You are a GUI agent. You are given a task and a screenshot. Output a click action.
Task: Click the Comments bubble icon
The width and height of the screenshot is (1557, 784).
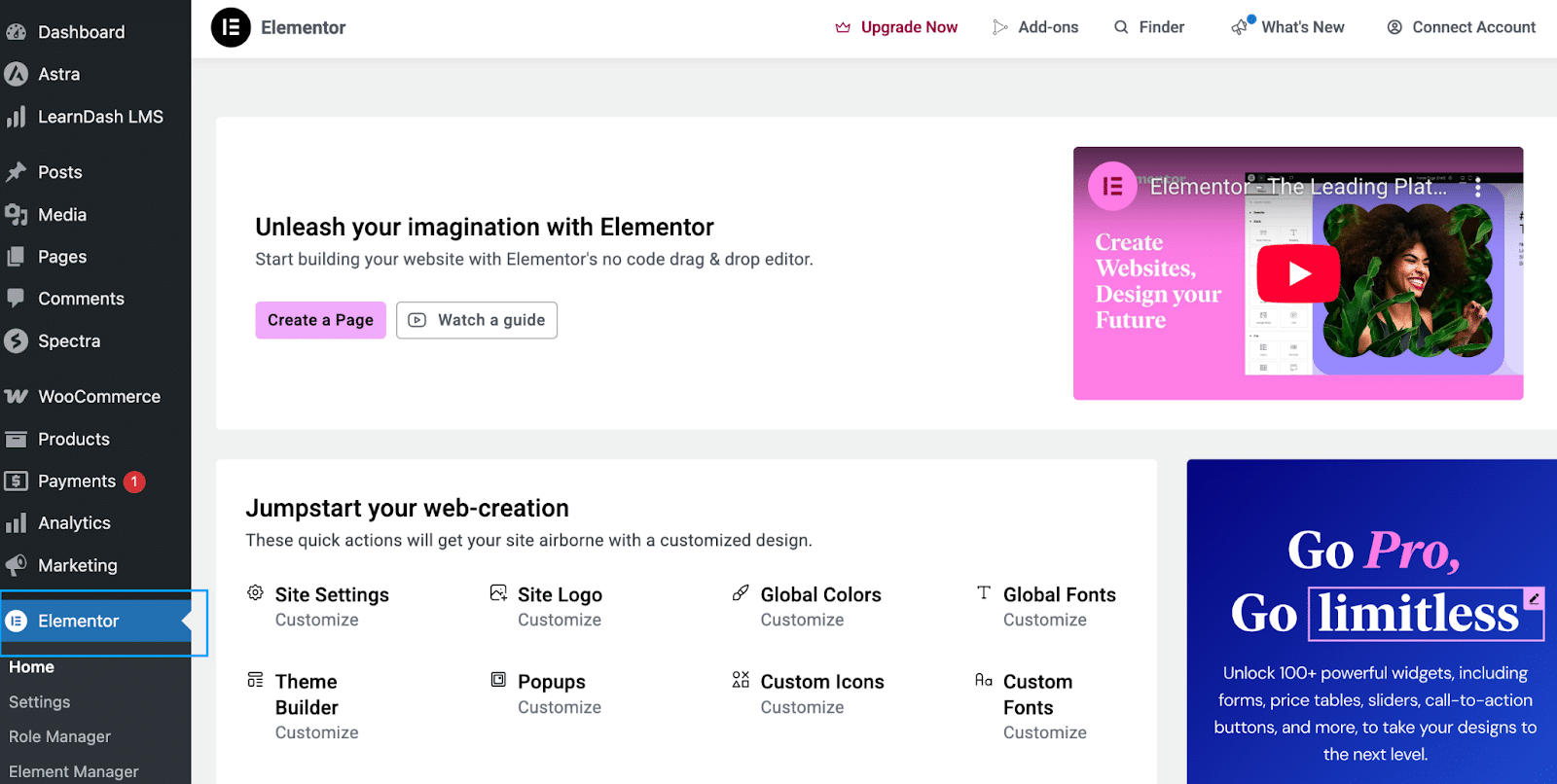[x=16, y=299]
